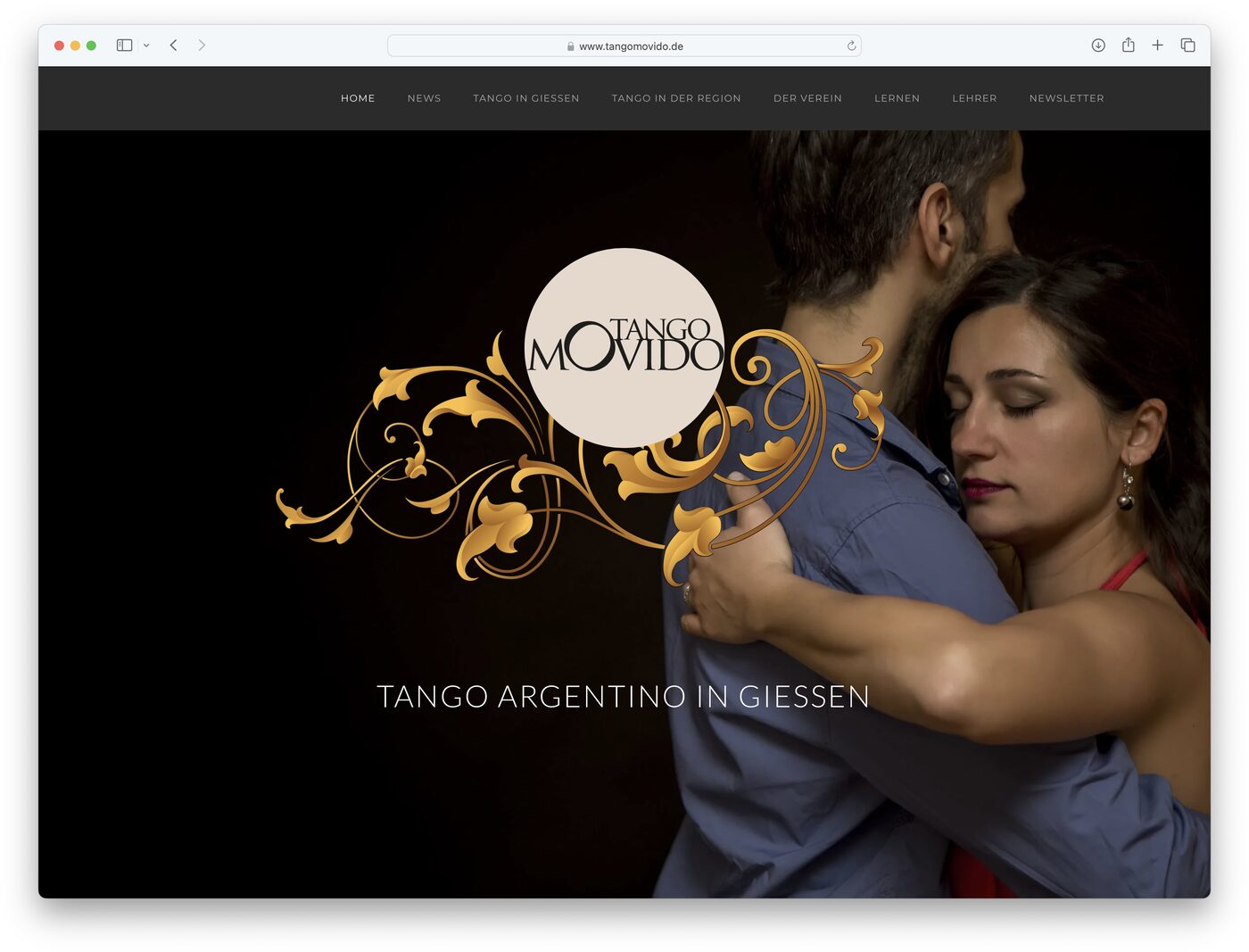Open the Share icon menu

[x=1129, y=45]
